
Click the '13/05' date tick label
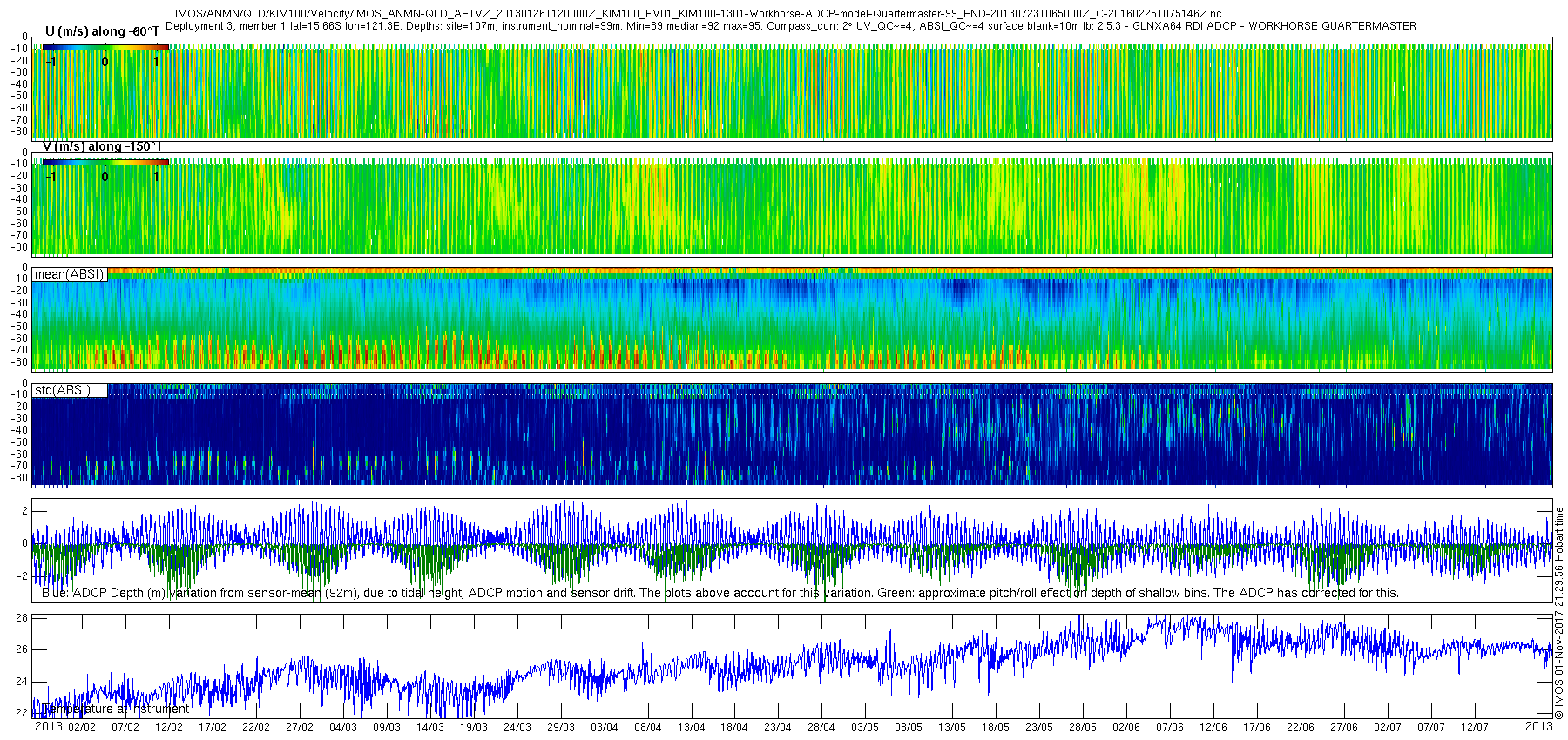[952, 728]
